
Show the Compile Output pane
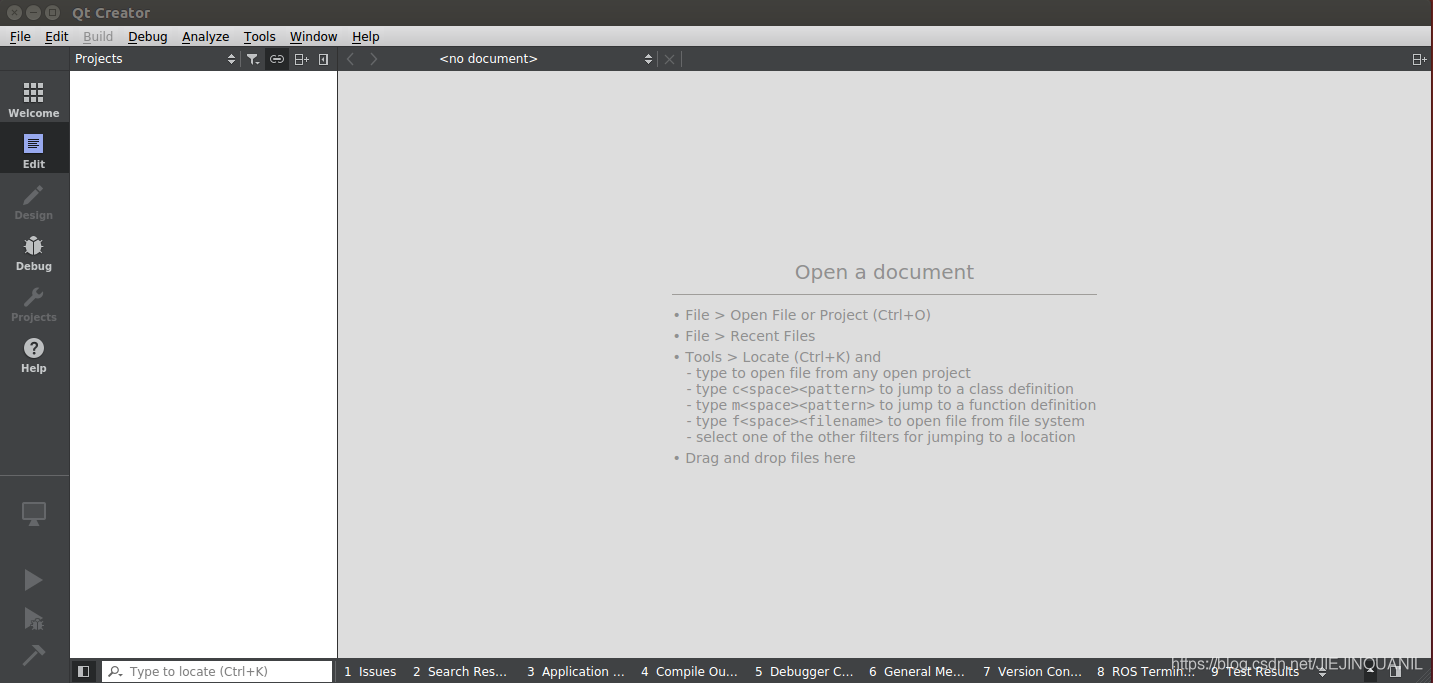689,672
